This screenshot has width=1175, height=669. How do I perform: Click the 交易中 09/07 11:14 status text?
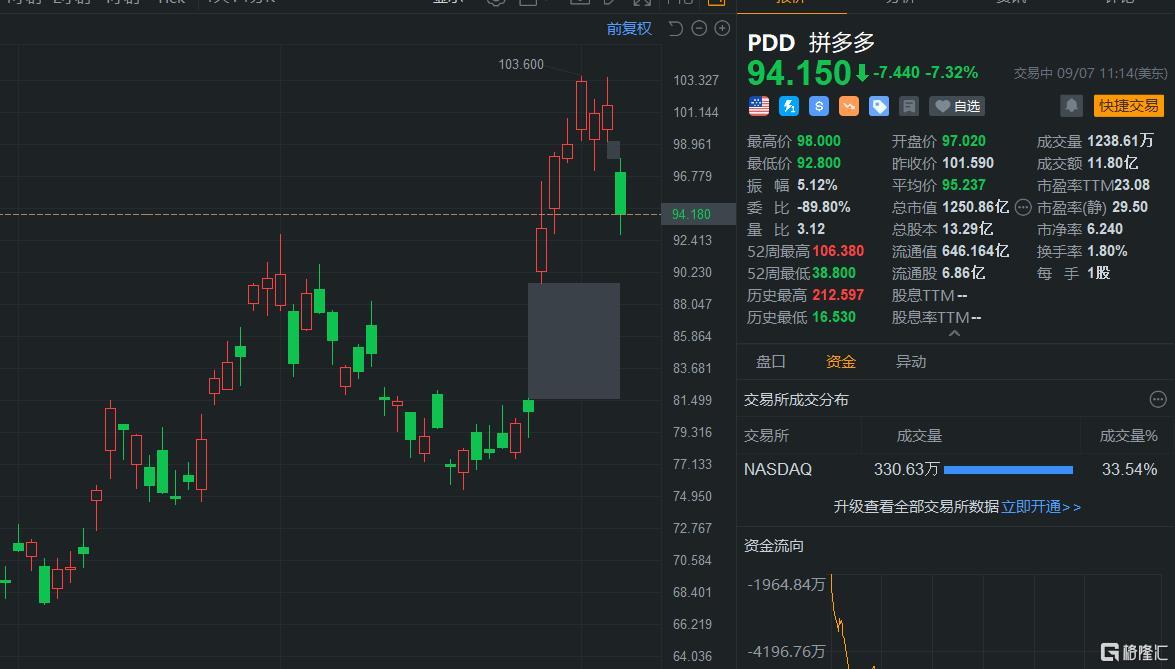tap(1091, 73)
